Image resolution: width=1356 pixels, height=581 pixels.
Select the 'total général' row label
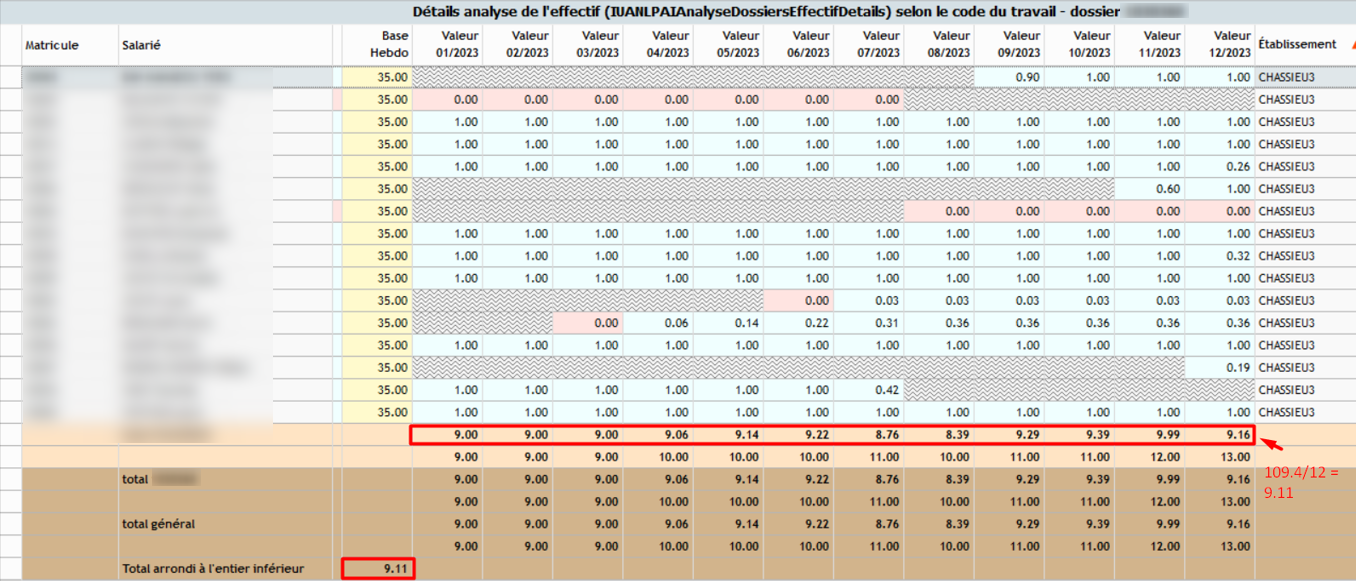click(158, 524)
